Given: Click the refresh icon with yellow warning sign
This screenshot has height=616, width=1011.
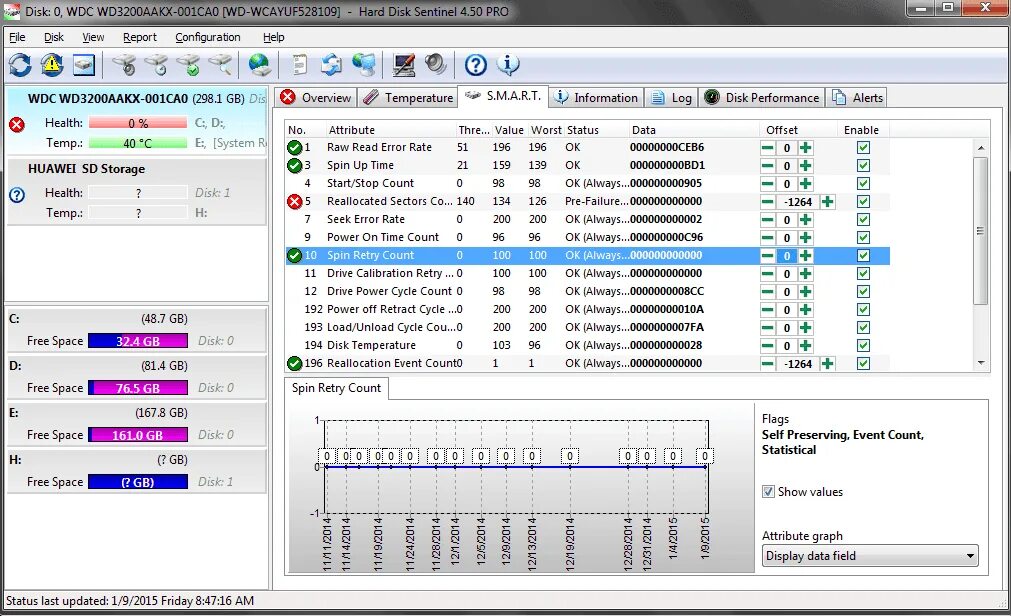Looking at the screenshot, I should (52, 65).
